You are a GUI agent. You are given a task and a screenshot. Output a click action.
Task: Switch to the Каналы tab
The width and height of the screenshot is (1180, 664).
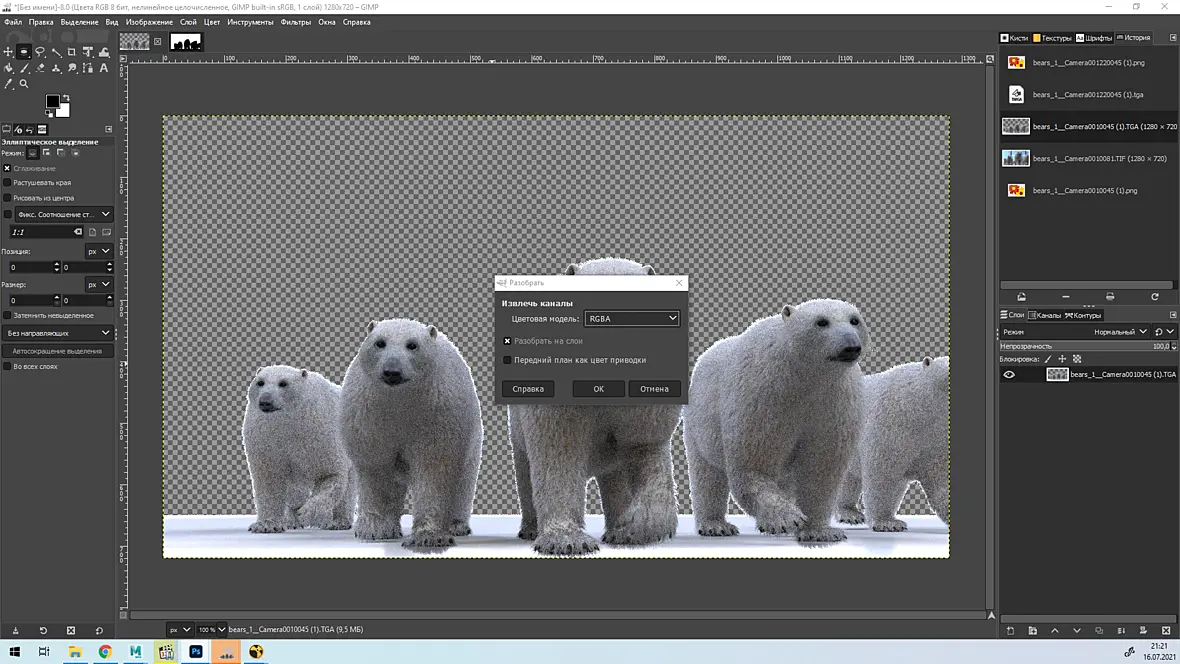coord(1045,315)
